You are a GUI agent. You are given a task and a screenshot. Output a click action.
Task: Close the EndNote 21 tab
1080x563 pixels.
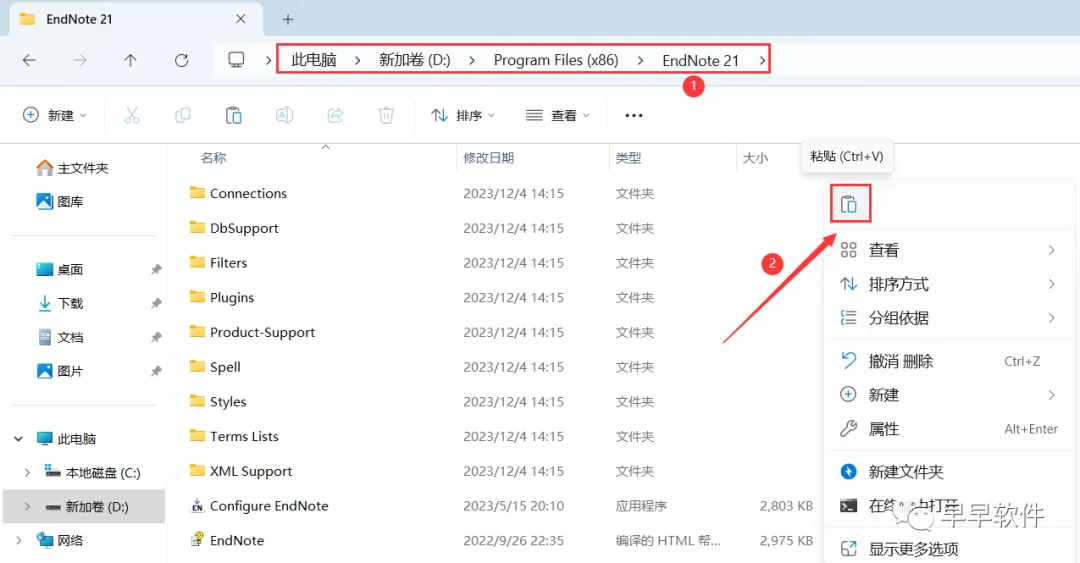[x=240, y=19]
